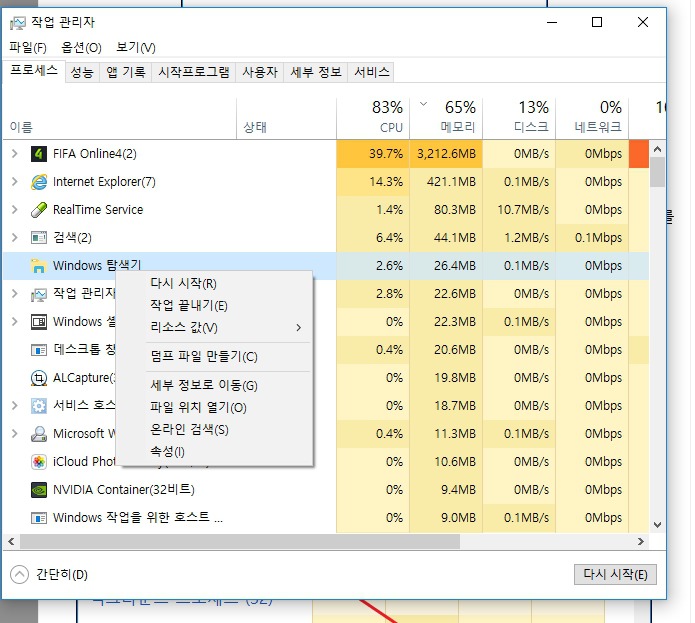Select 온라인 검색(S) menu entry
The width and height of the screenshot is (695, 623).
click(x=215, y=430)
